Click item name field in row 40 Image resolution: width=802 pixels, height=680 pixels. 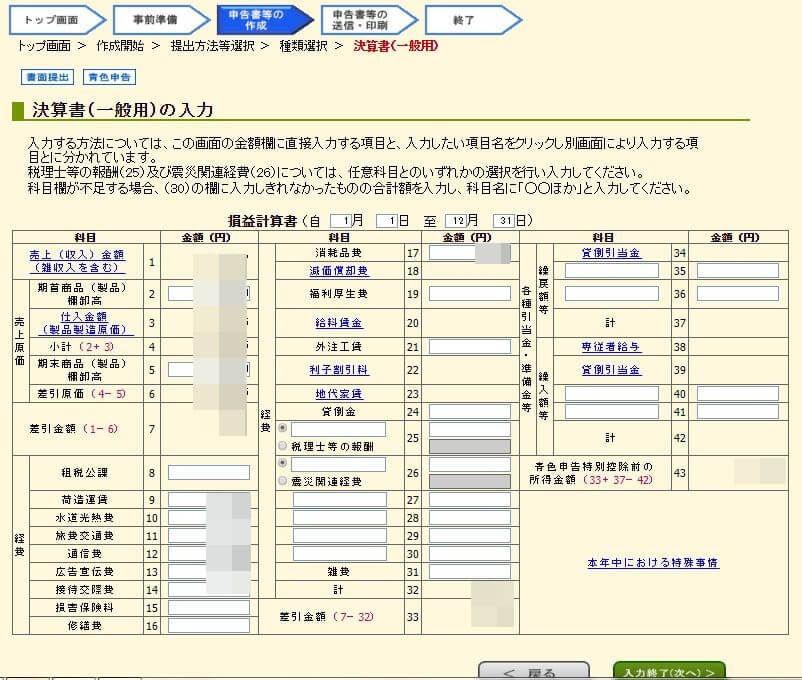(x=612, y=393)
